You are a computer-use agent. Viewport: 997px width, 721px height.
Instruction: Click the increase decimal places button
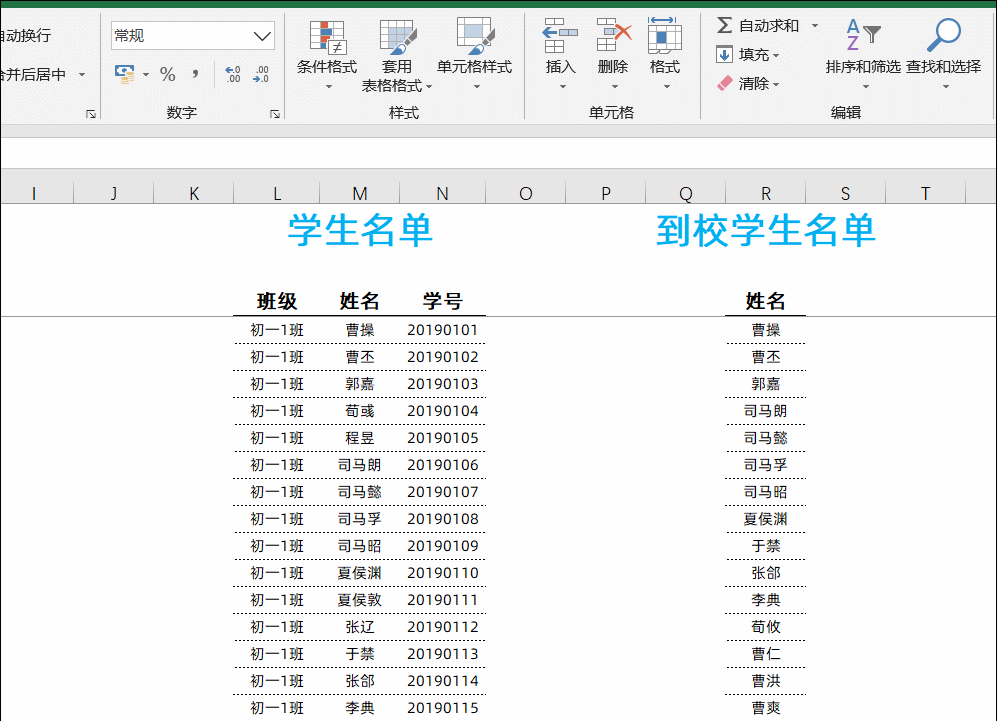coord(233,75)
